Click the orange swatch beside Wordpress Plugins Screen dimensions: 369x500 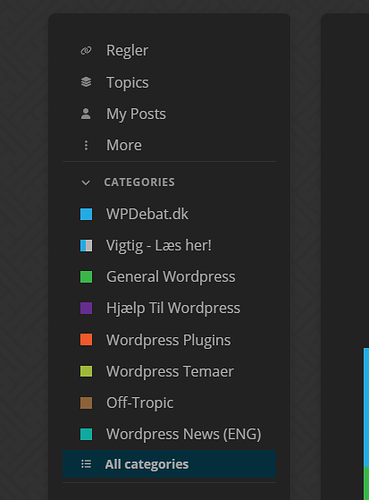point(86,340)
